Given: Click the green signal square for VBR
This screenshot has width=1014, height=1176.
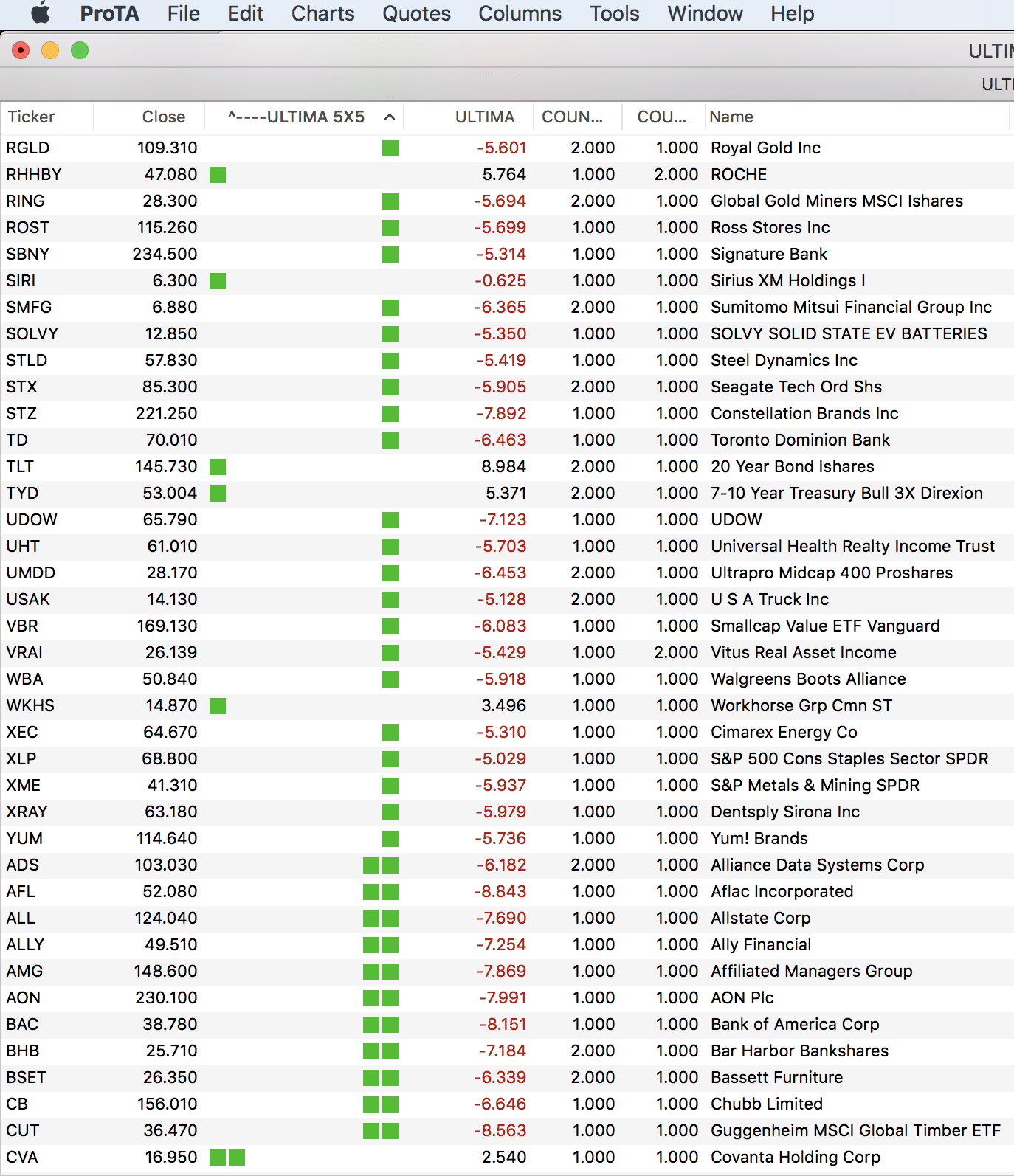Looking at the screenshot, I should 390,626.
